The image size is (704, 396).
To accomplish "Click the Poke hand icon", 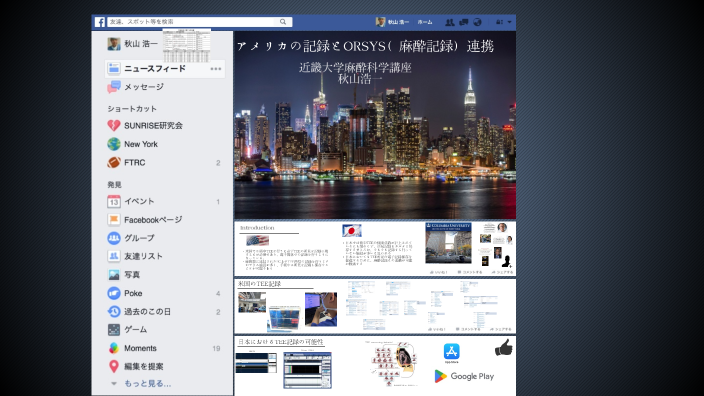I will tap(114, 293).
